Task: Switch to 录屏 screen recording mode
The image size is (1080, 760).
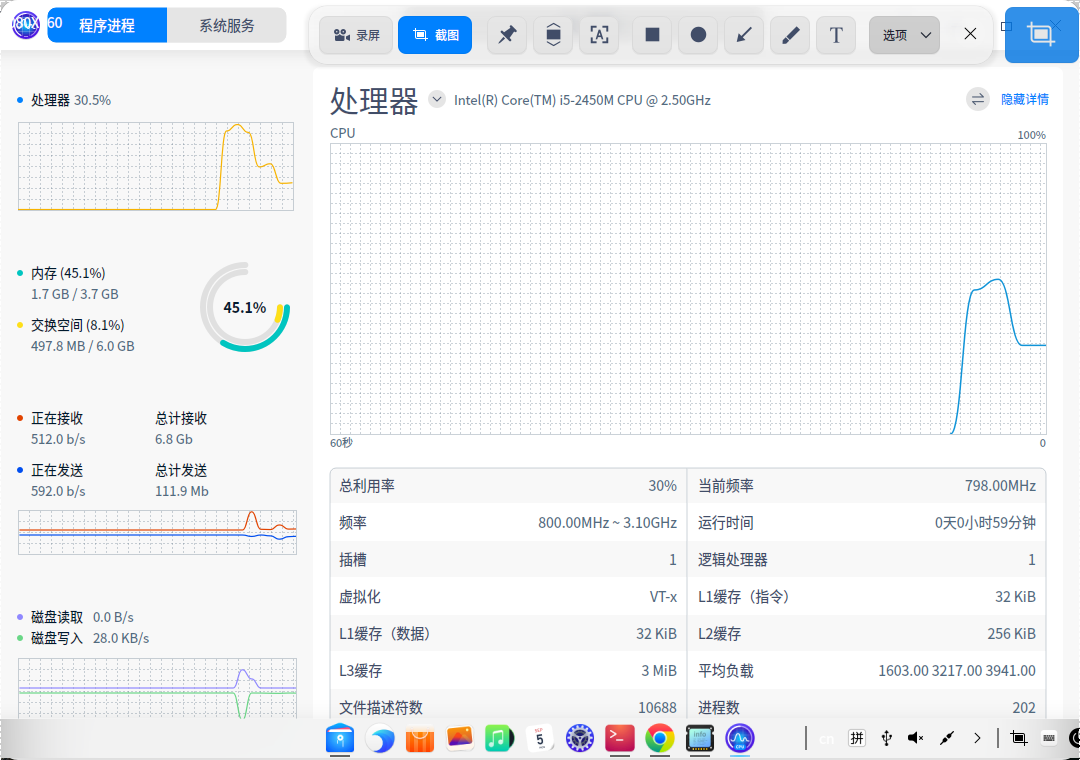Action: point(356,35)
